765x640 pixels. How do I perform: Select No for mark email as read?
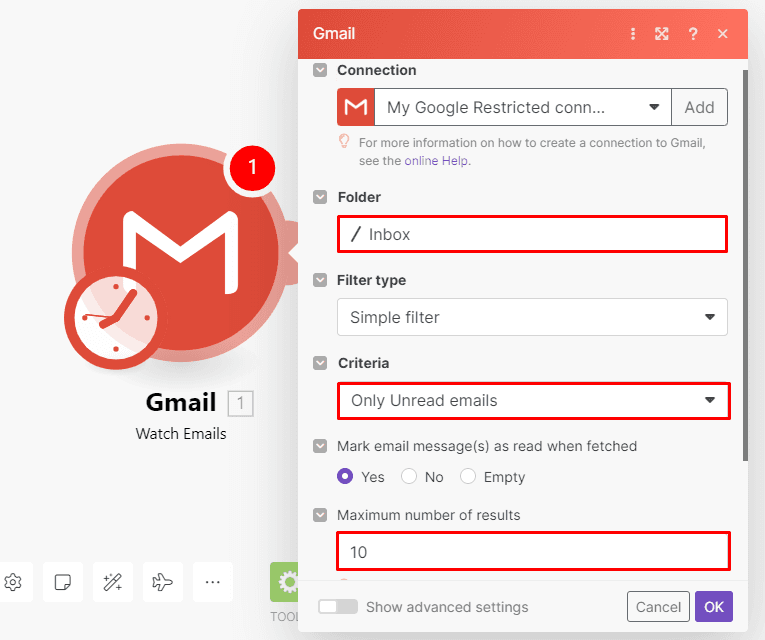[x=409, y=477]
